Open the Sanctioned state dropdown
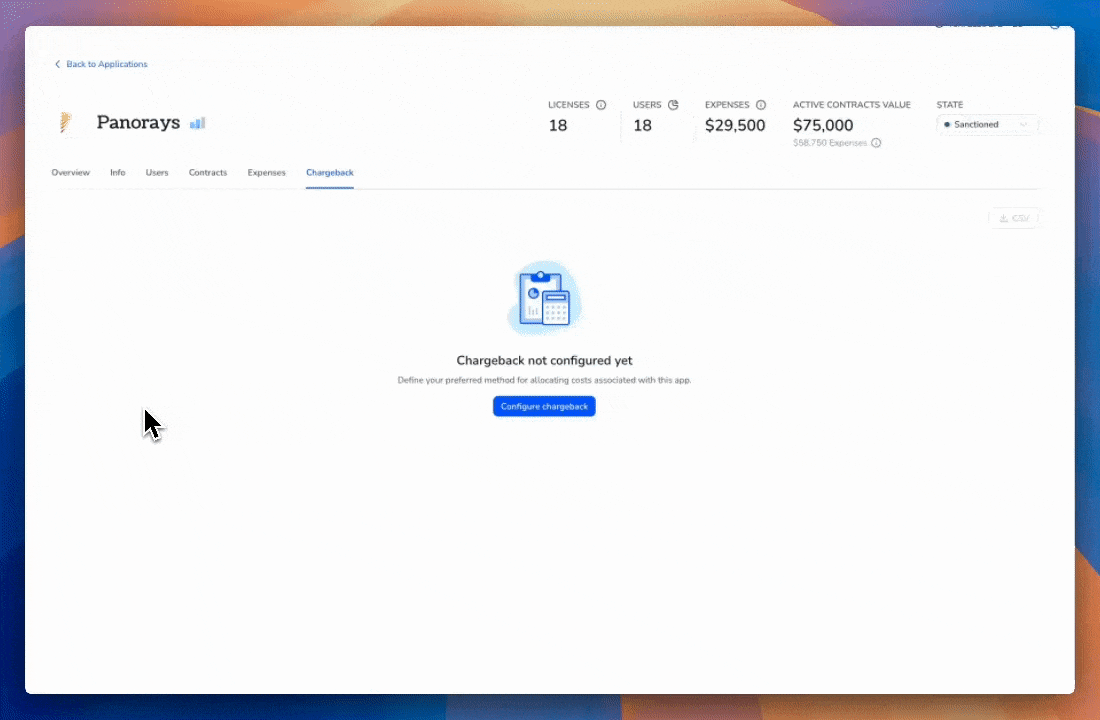1100x720 pixels. pos(986,124)
